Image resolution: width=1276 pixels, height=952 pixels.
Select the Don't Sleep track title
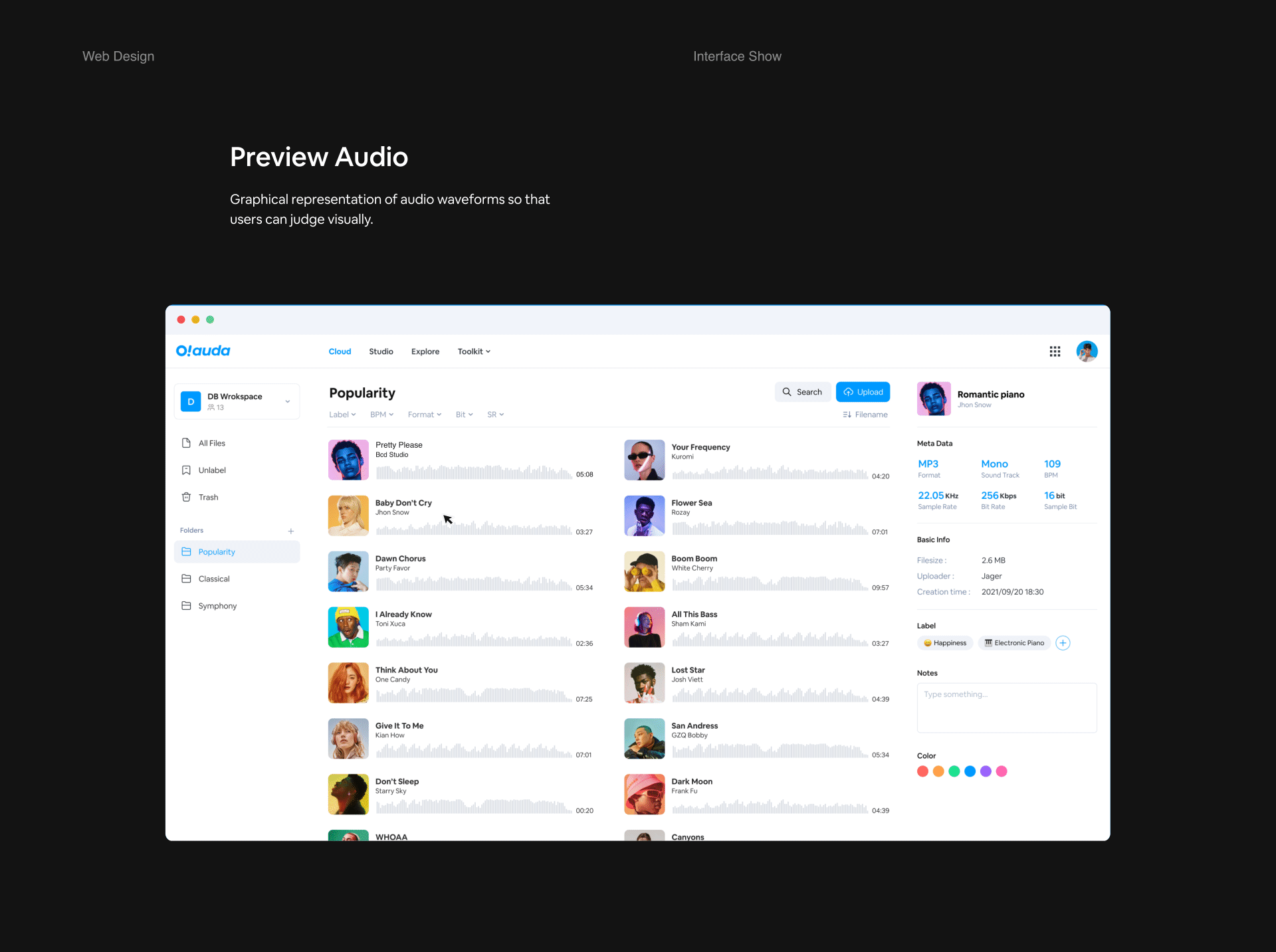click(x=397, y=782)
